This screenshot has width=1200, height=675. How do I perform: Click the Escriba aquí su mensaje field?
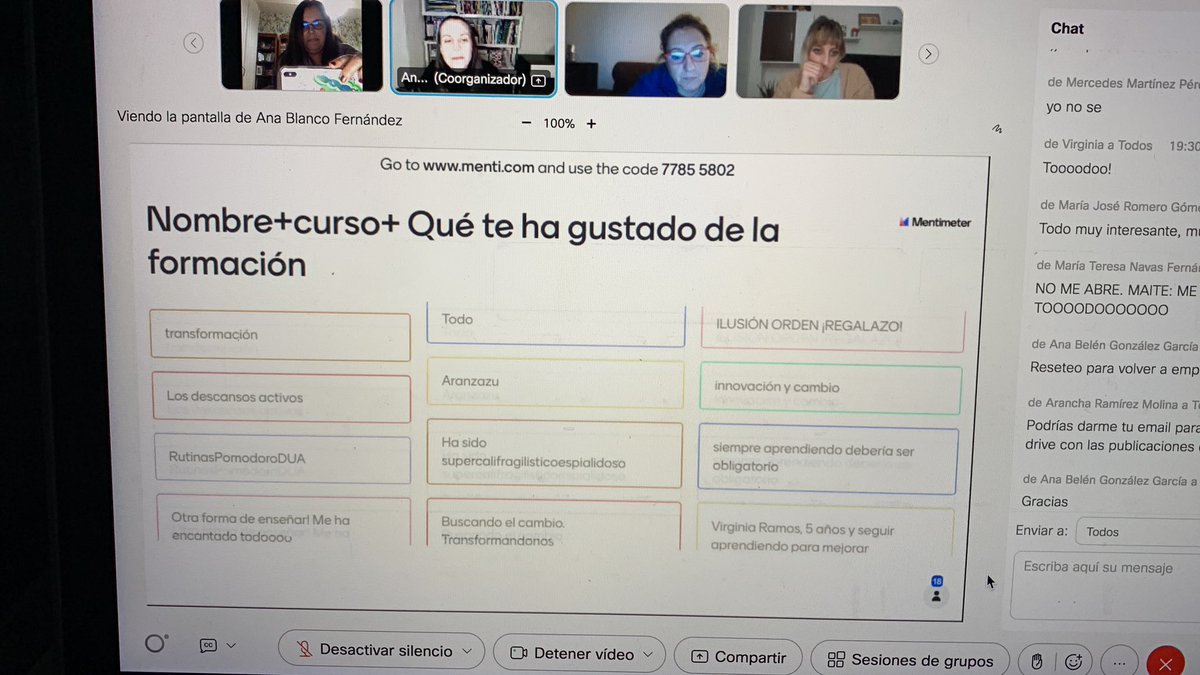click(1100, 567)
